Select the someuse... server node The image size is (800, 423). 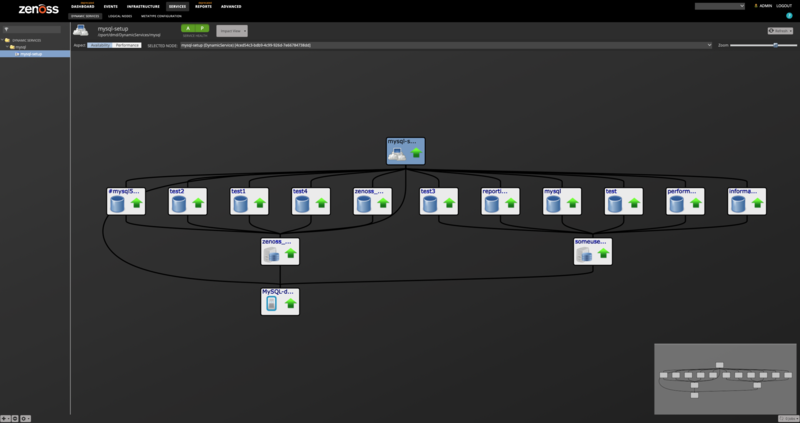coord(593,252)
